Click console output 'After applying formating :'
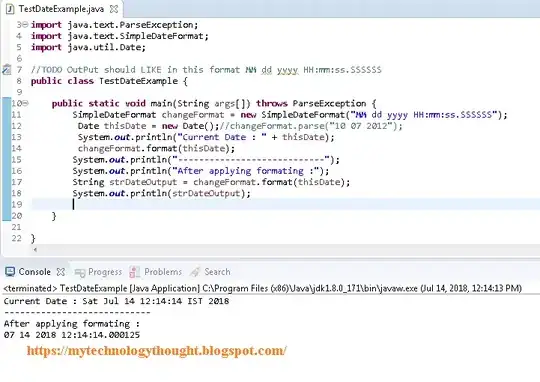The image size is (540, 382). click(72, 324)
